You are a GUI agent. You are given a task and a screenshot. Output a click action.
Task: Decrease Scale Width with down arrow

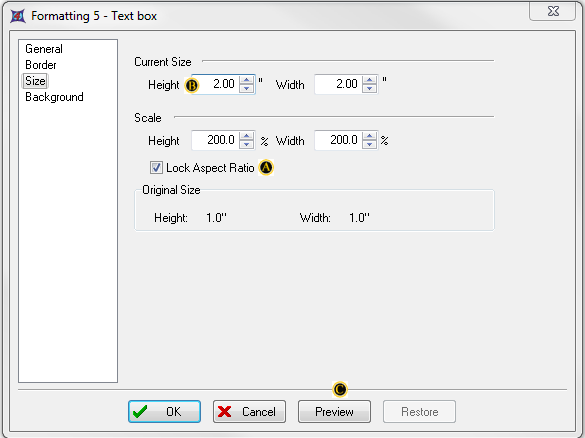click(x=369, y=145)
